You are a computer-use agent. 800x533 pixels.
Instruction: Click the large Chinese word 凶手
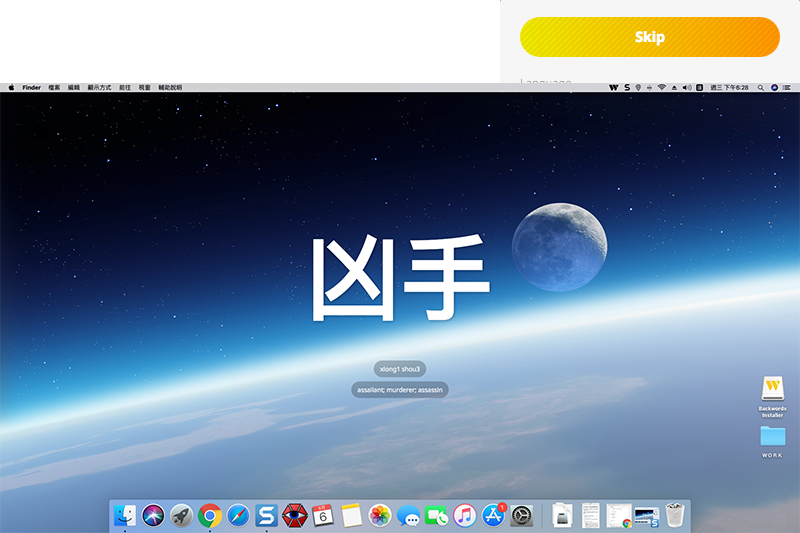click(x=401, y=278)
